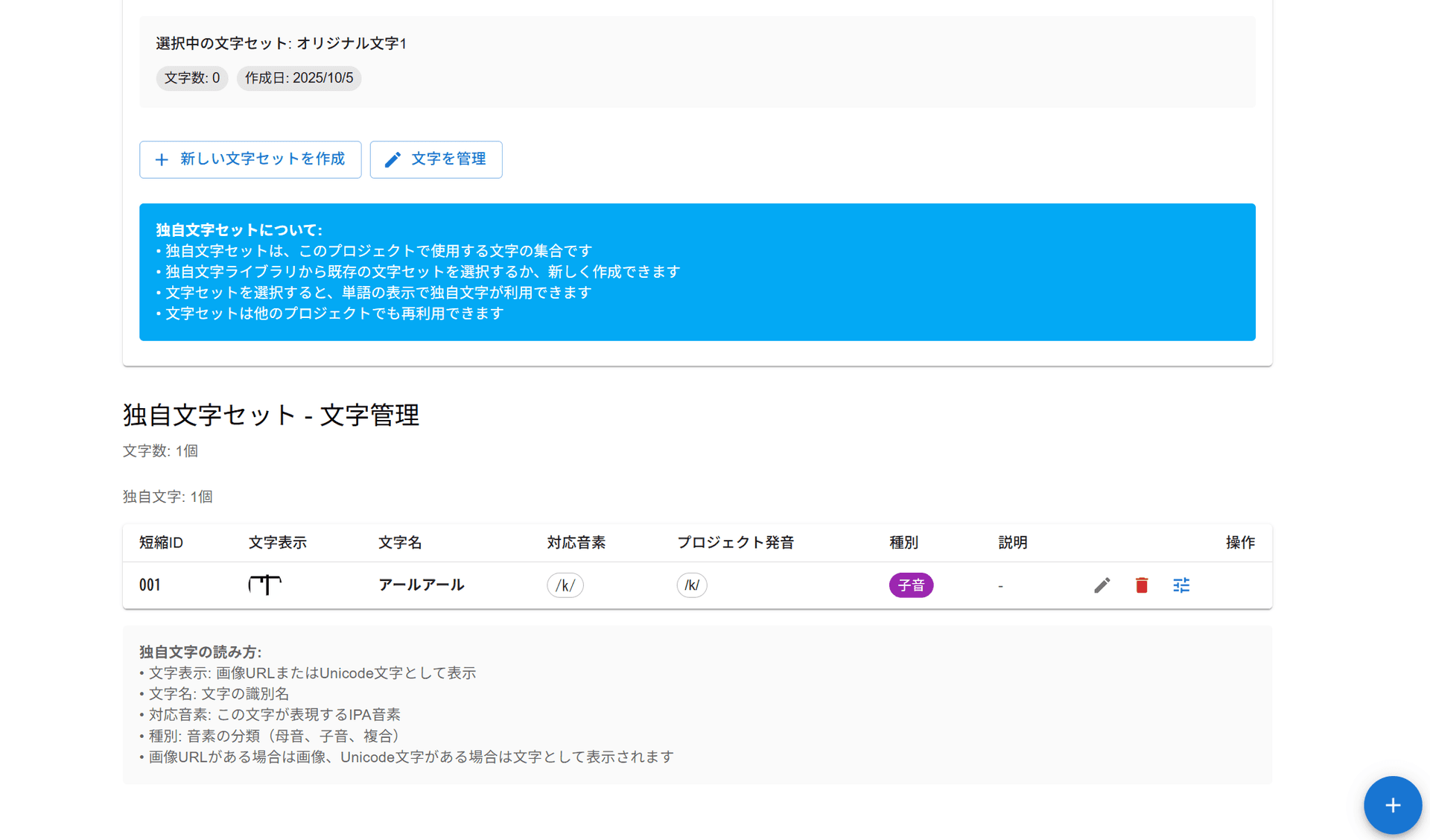Click the 種別 column header

coord(903,543)
